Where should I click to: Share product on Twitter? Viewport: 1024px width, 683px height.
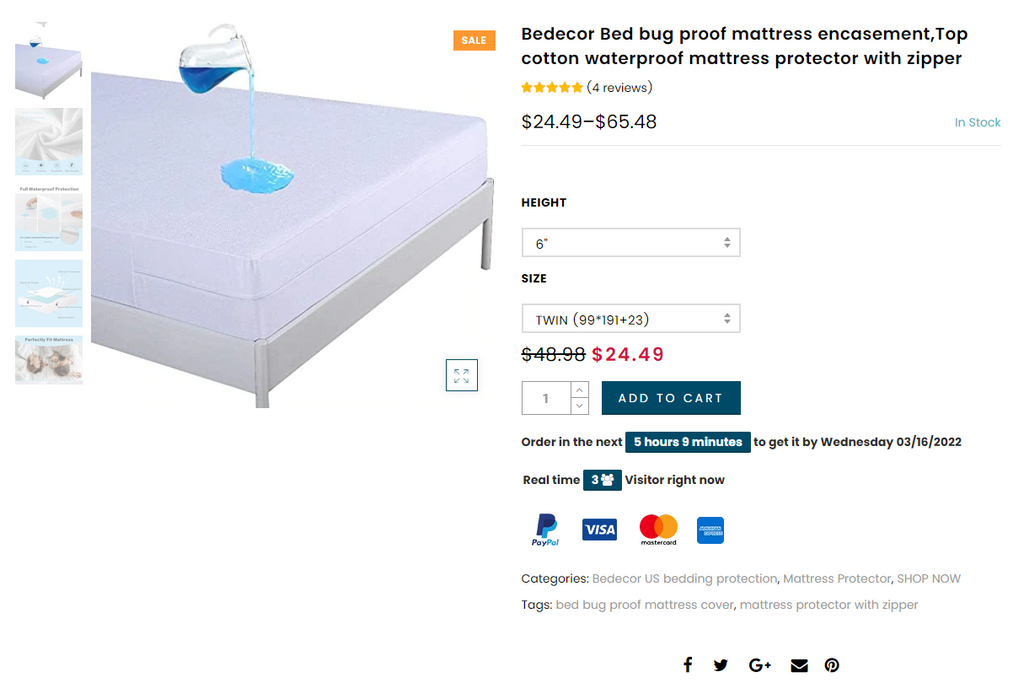tap(721, 665)
